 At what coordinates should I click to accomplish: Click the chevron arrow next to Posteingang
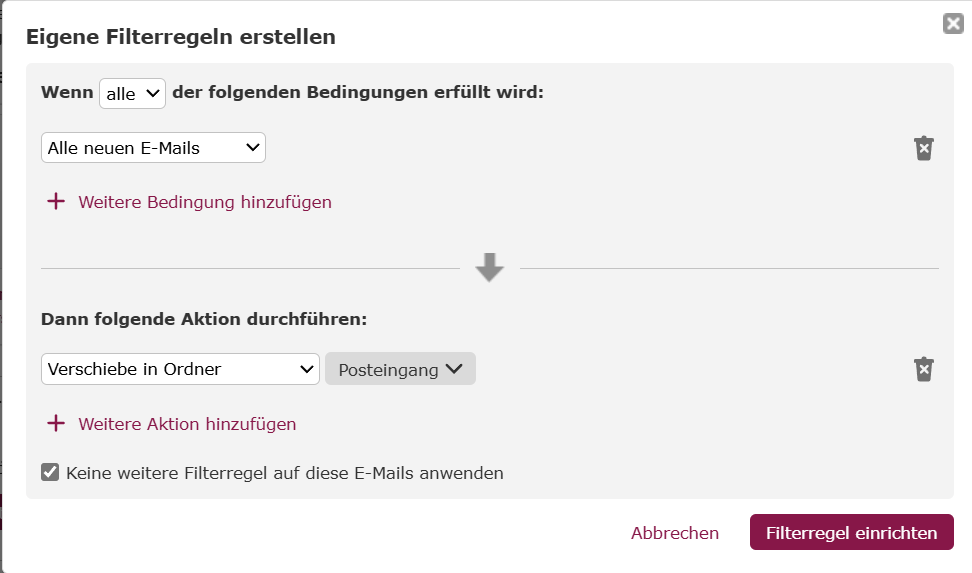[454, 369]
